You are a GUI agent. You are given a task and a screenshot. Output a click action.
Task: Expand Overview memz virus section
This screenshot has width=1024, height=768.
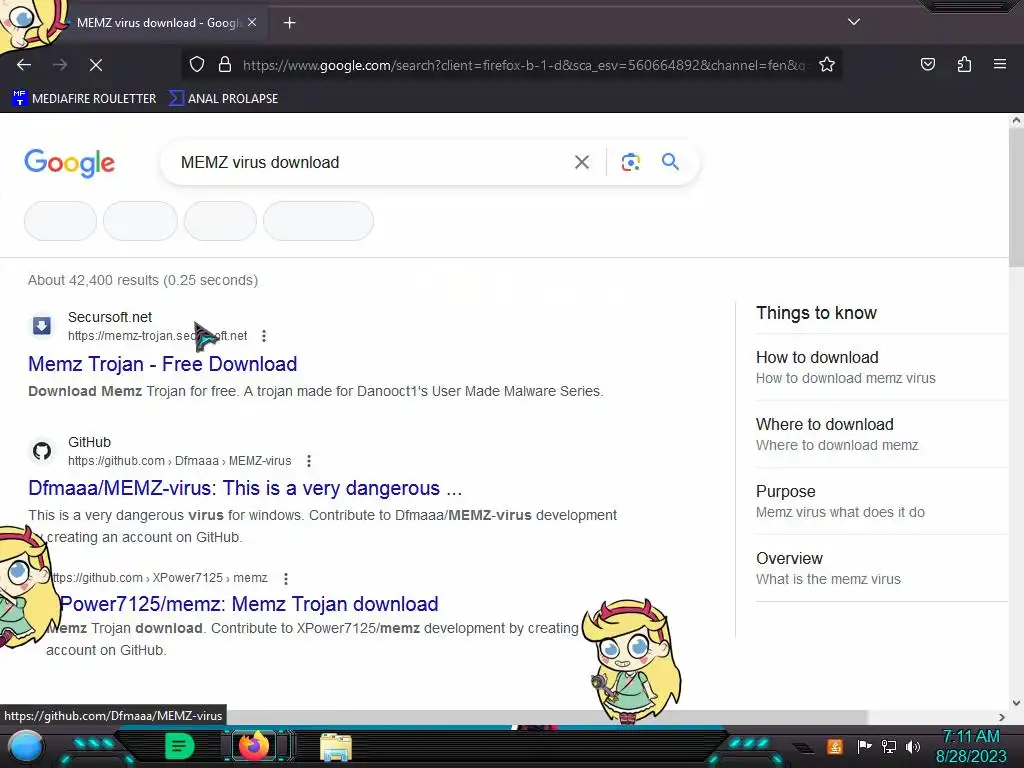(x=882, y=568)
